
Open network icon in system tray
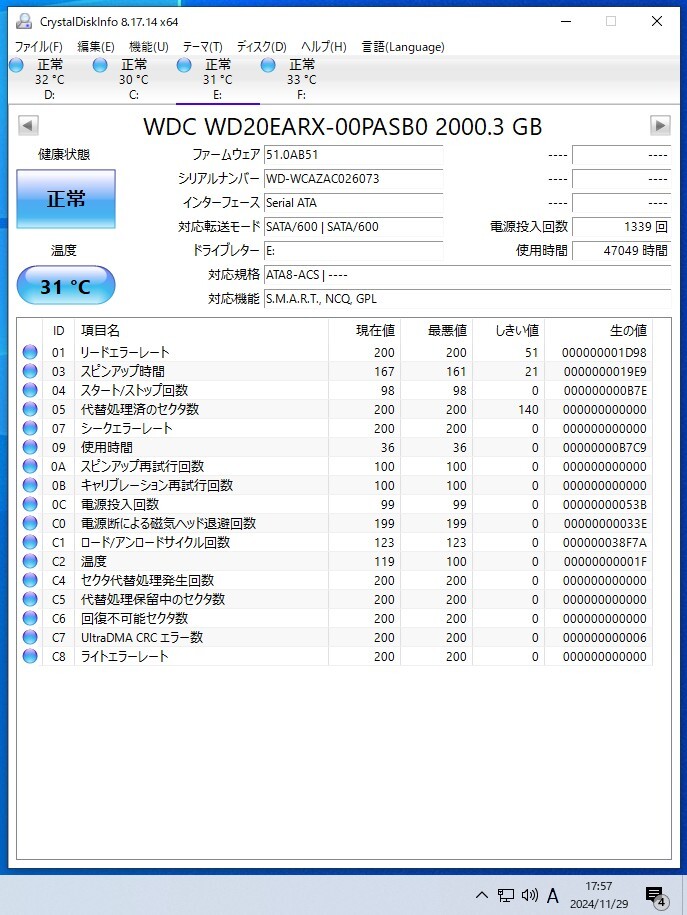[505, 895]
